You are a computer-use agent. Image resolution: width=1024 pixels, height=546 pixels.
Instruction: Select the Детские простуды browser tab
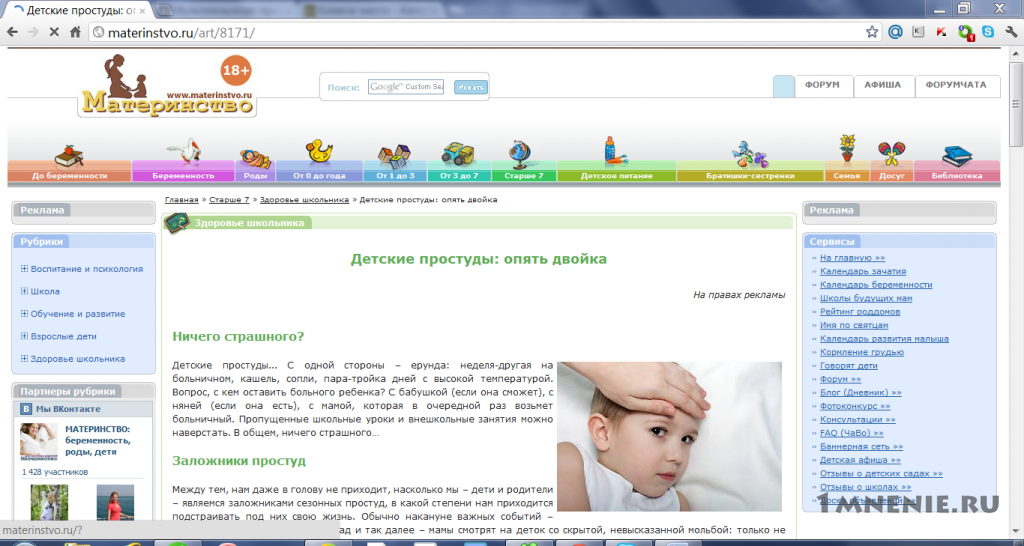click(x=78, y=10)
